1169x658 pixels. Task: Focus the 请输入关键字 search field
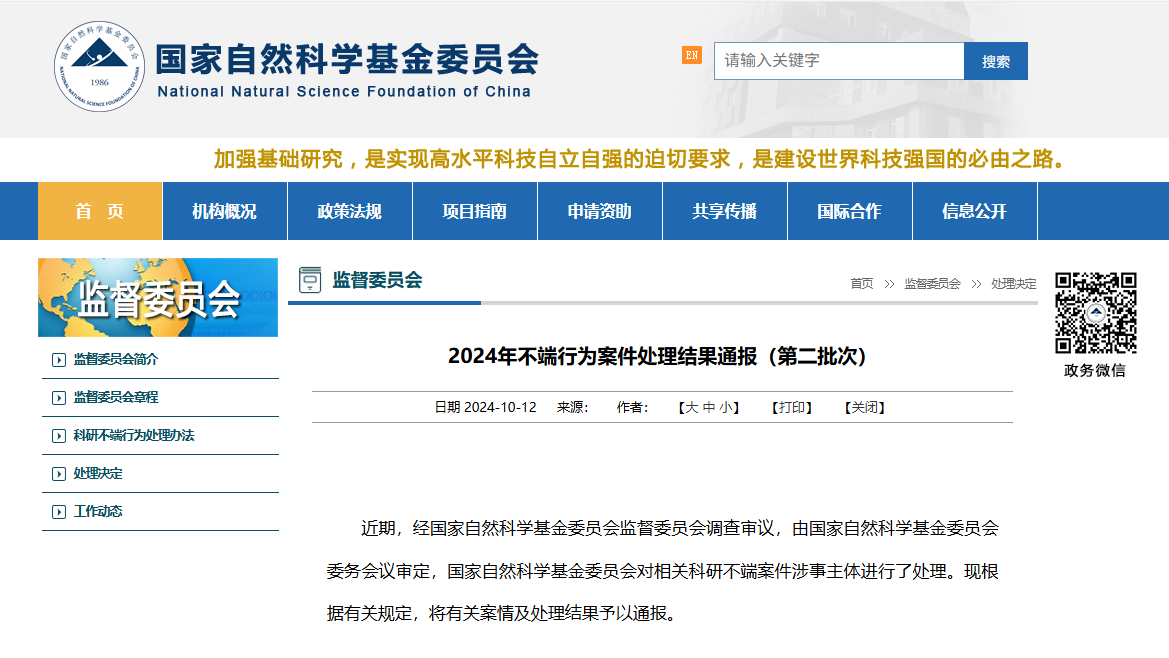pos(838,61)
